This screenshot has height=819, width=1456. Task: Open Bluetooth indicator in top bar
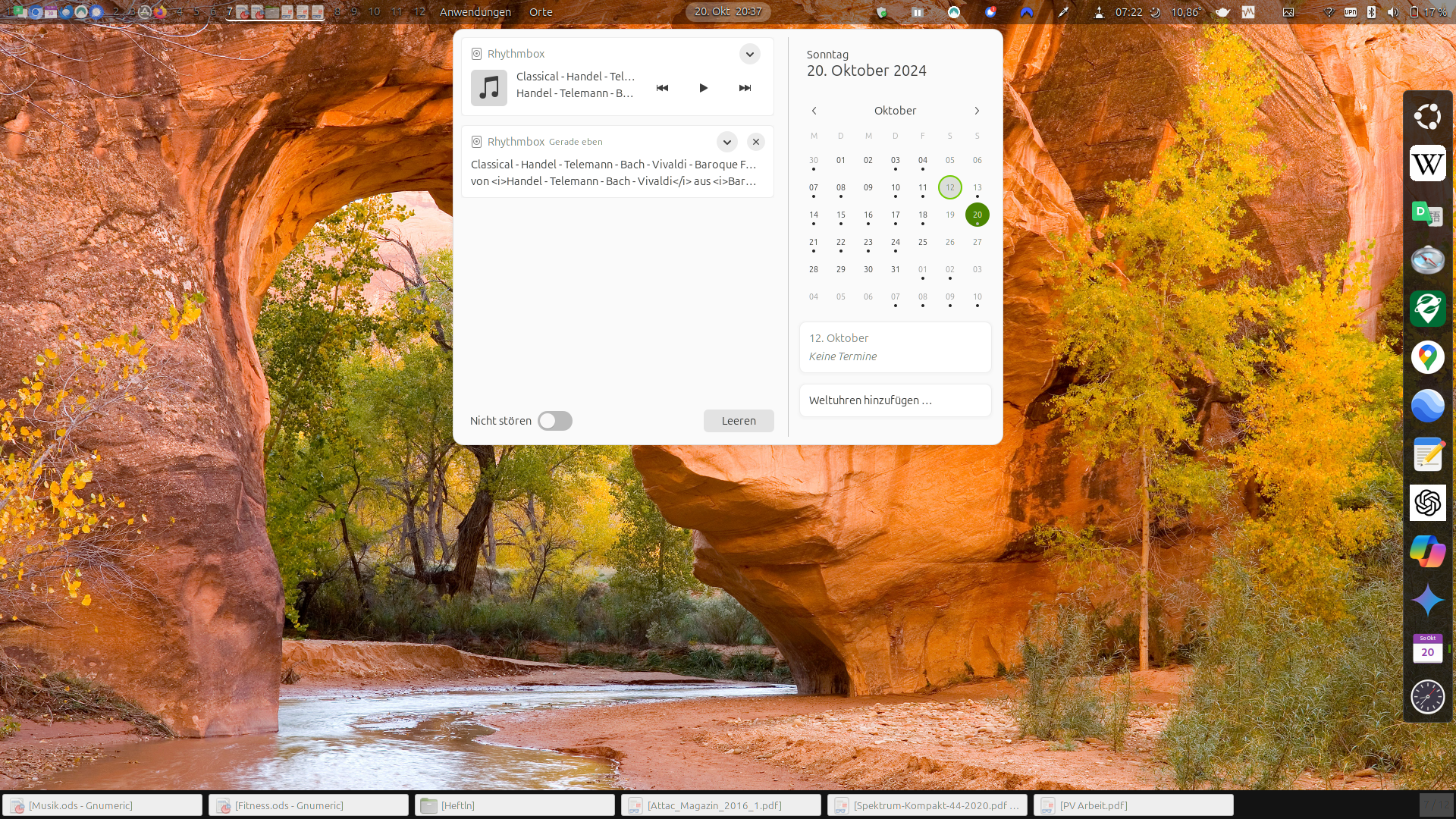tap(1371, 12)
